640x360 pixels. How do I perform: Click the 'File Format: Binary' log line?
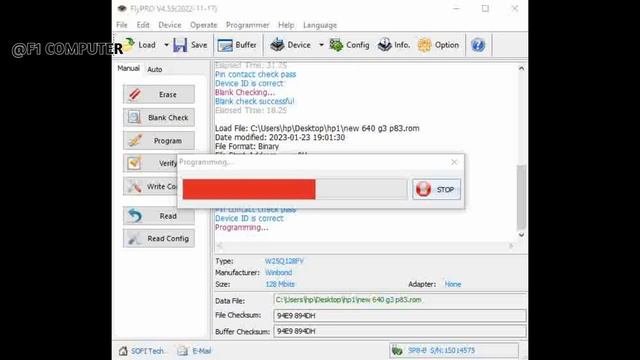click(x=247, y=146)
